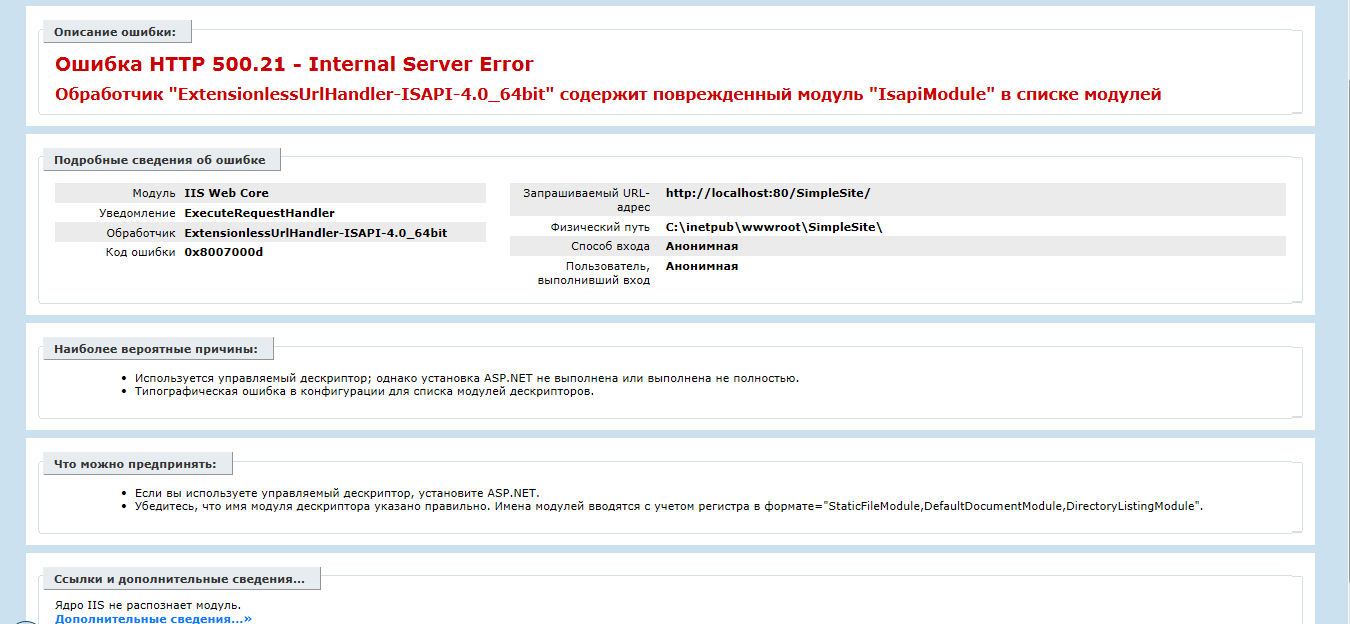This screenshot has height=624, width=1350.
Task: Click the error code value 0x8007000d
Action: coord(224,252)
